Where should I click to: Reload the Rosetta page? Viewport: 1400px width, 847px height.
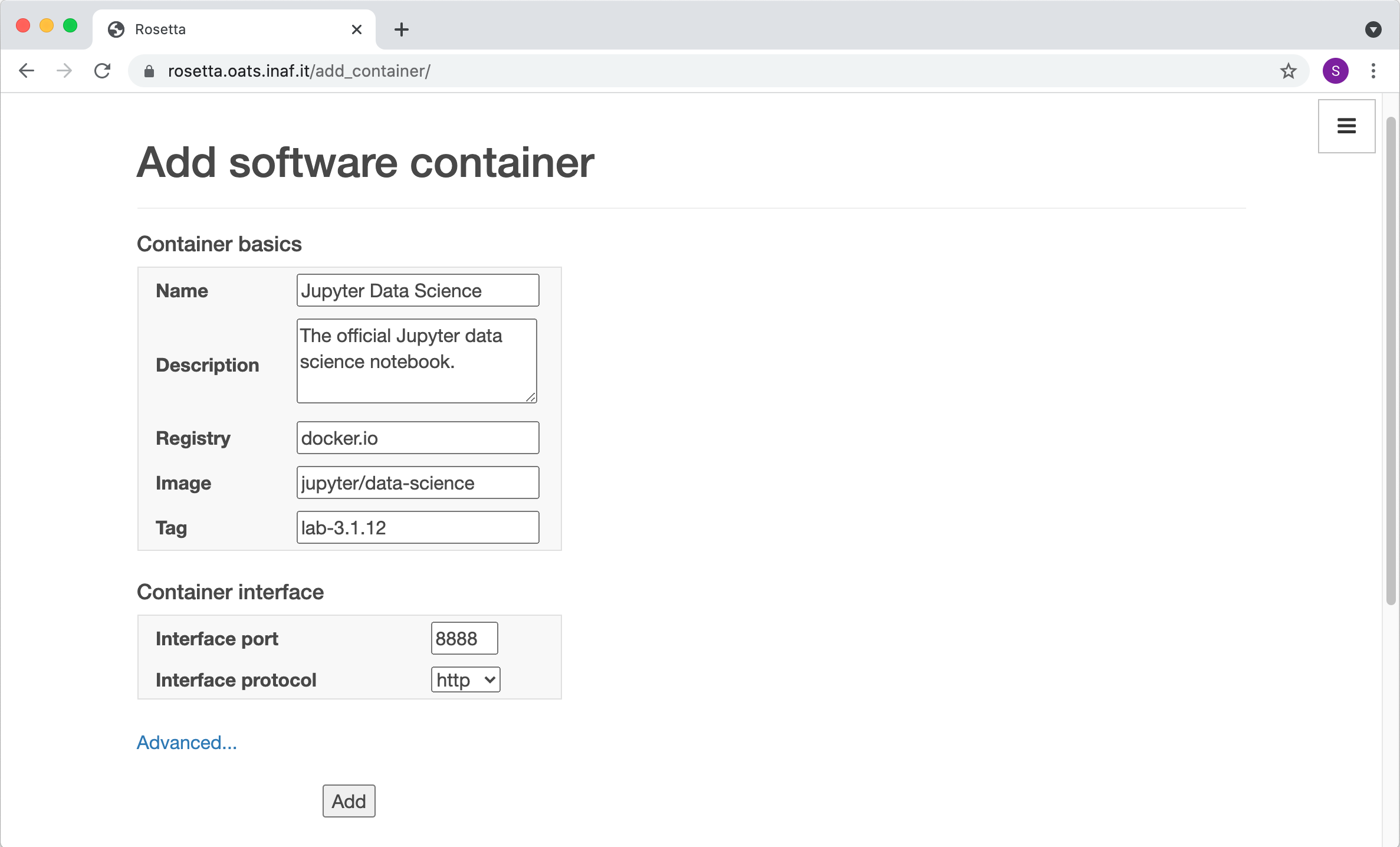(x=103, y=71)
